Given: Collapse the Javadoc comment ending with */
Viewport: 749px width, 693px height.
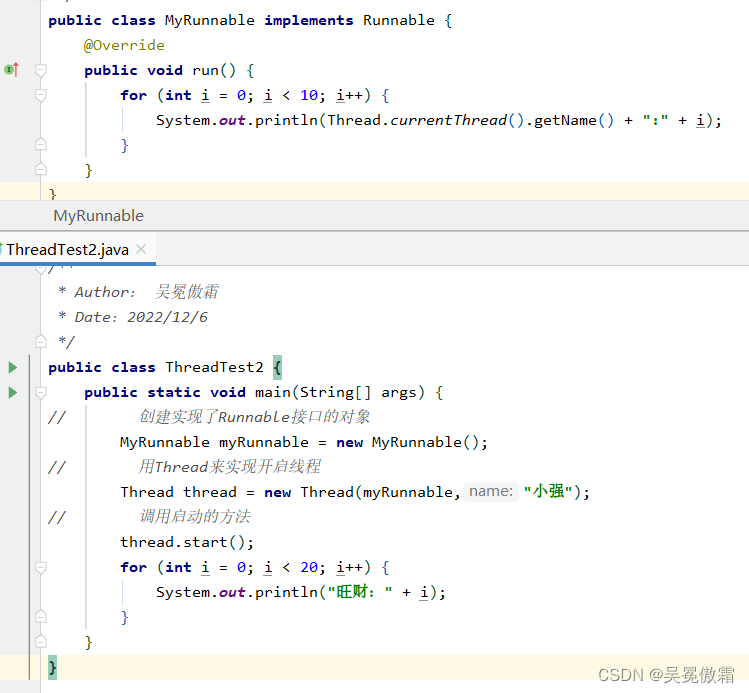Looking at the screenshot, I should 41,341.
